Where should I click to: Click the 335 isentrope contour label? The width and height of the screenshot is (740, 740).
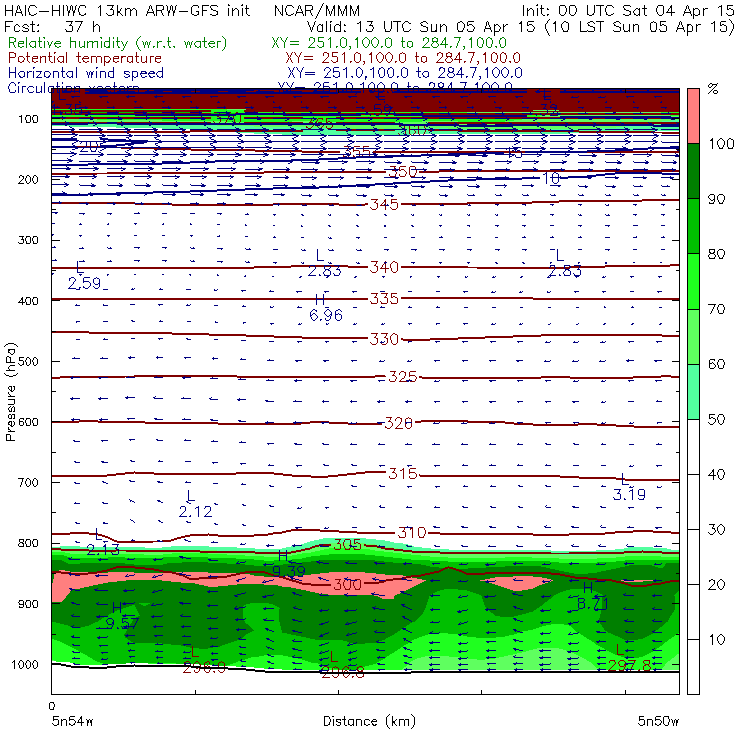click(x=384, y=299)
